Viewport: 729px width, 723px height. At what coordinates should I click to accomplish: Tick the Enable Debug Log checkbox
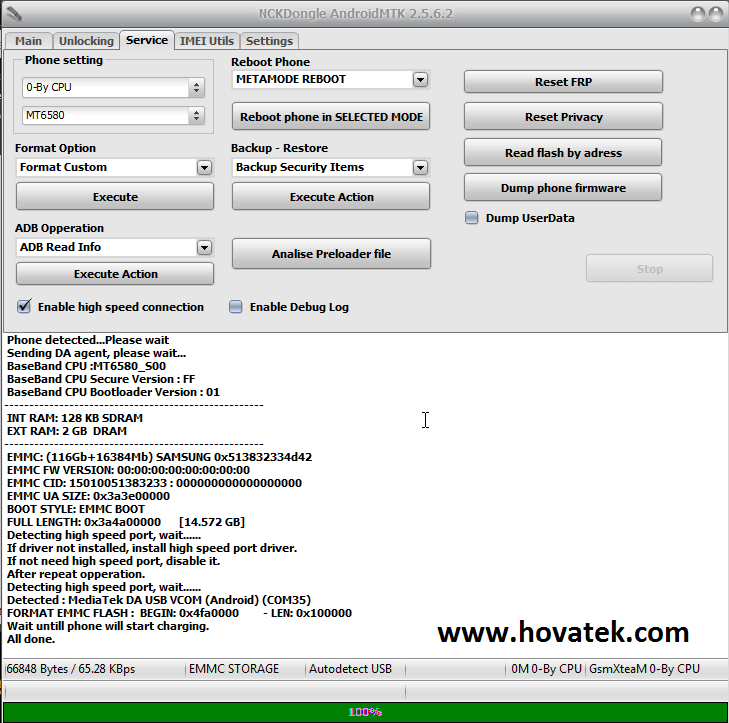pos(236,307)
